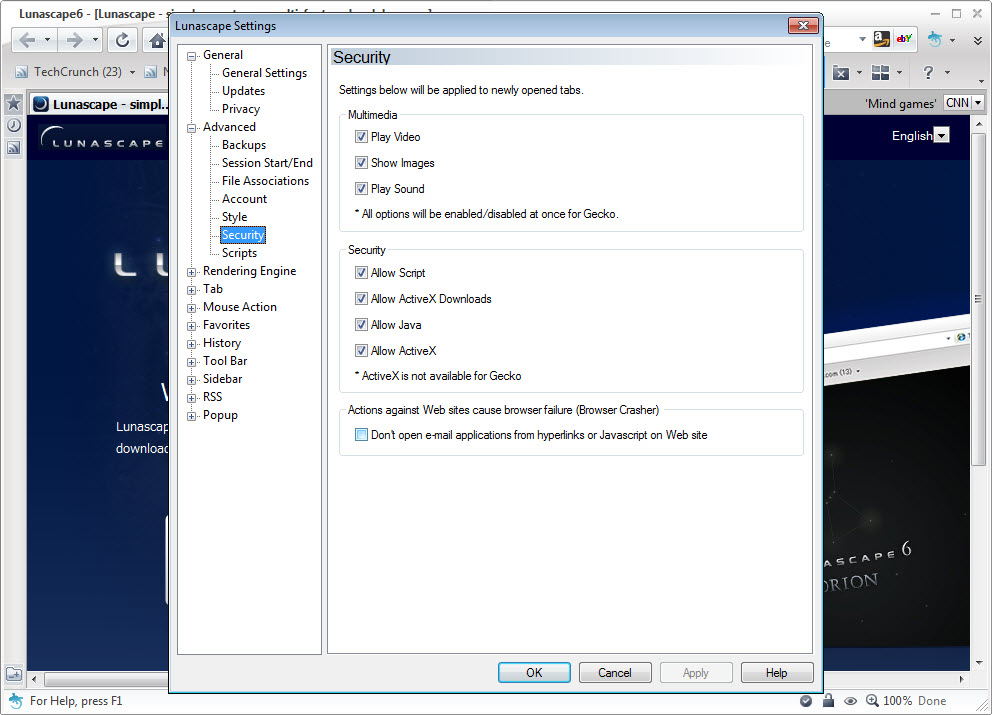Open the Favorites star sidebar icon

coord(13,103)
